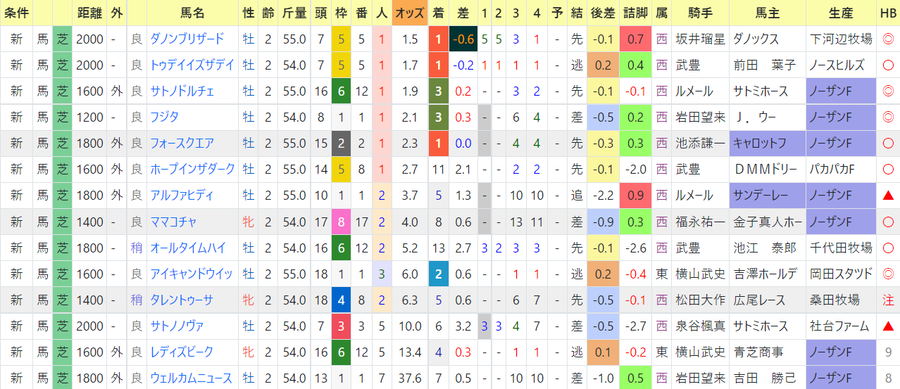Open horse link ホープインザダーク
Viewport: 900px width, 389px height.
(x=192, y=169)
